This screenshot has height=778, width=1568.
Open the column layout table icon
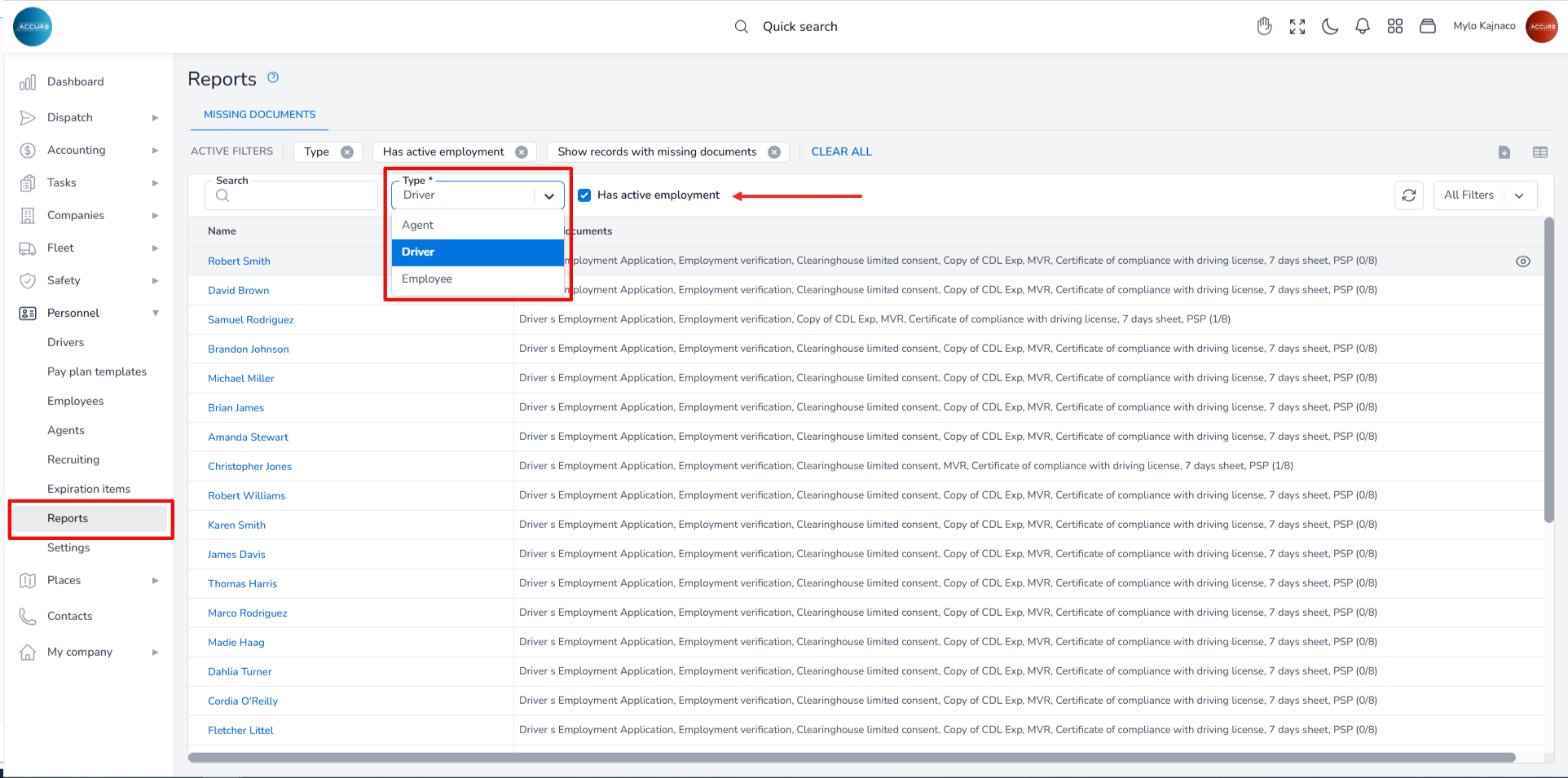1539,152
